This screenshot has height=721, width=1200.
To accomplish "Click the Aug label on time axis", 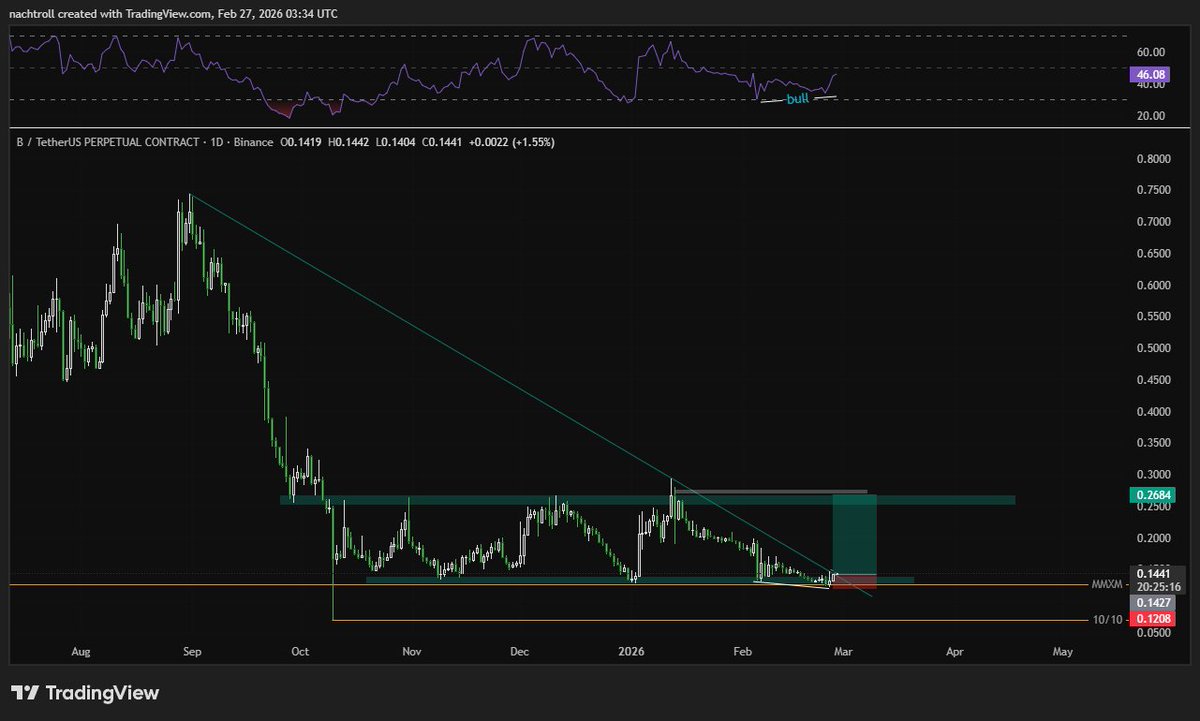I will point(82,651).
